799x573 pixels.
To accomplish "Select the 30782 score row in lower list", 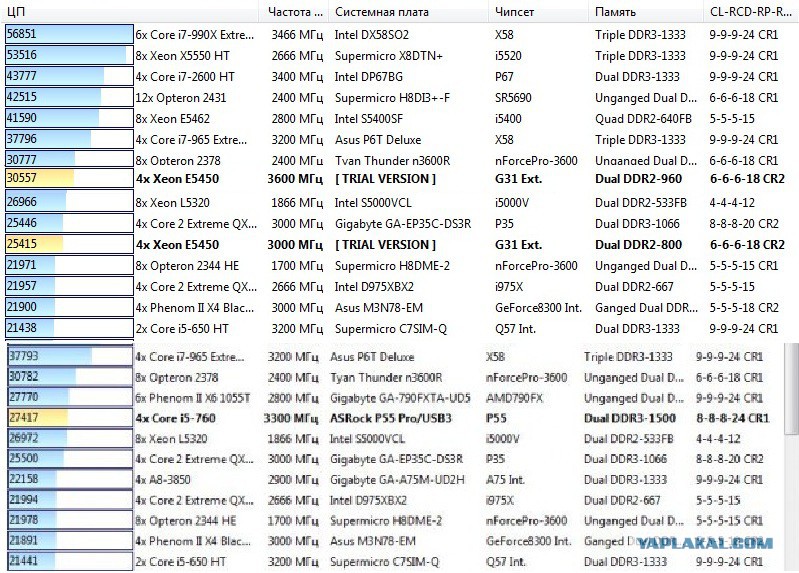I will pyautogui.click(x=386, y=377).
